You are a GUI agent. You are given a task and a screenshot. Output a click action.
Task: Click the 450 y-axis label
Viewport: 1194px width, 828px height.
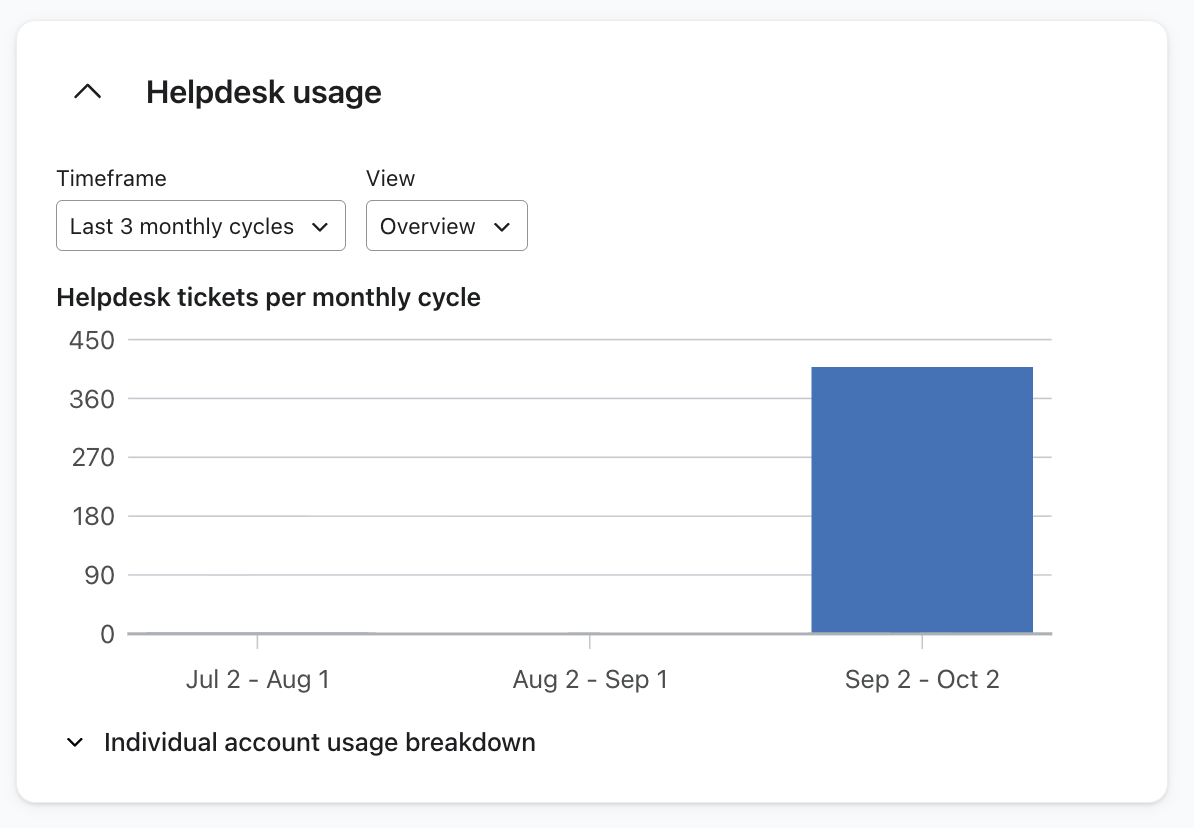click(x=92, y=340)
